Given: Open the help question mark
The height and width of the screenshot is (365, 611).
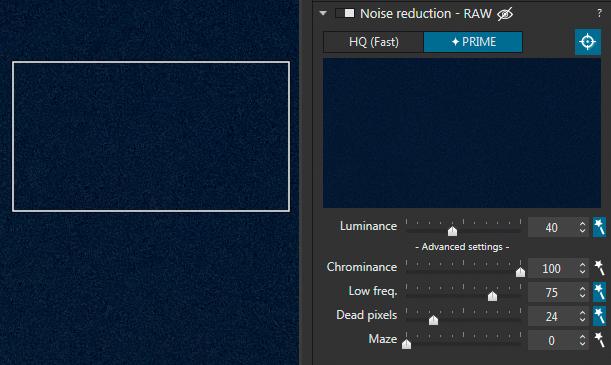Looking at the screenshot, I should pos(599,13).
